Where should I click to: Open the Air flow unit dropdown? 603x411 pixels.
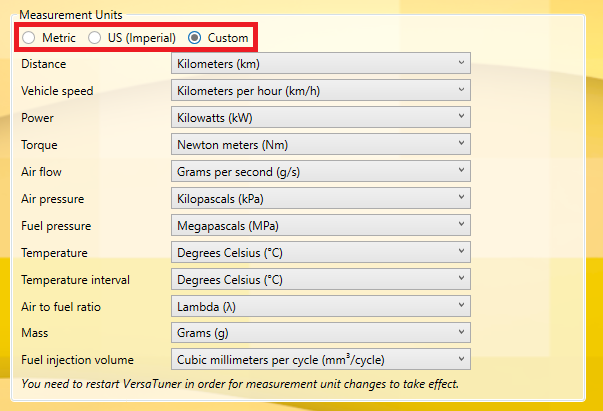321,171
